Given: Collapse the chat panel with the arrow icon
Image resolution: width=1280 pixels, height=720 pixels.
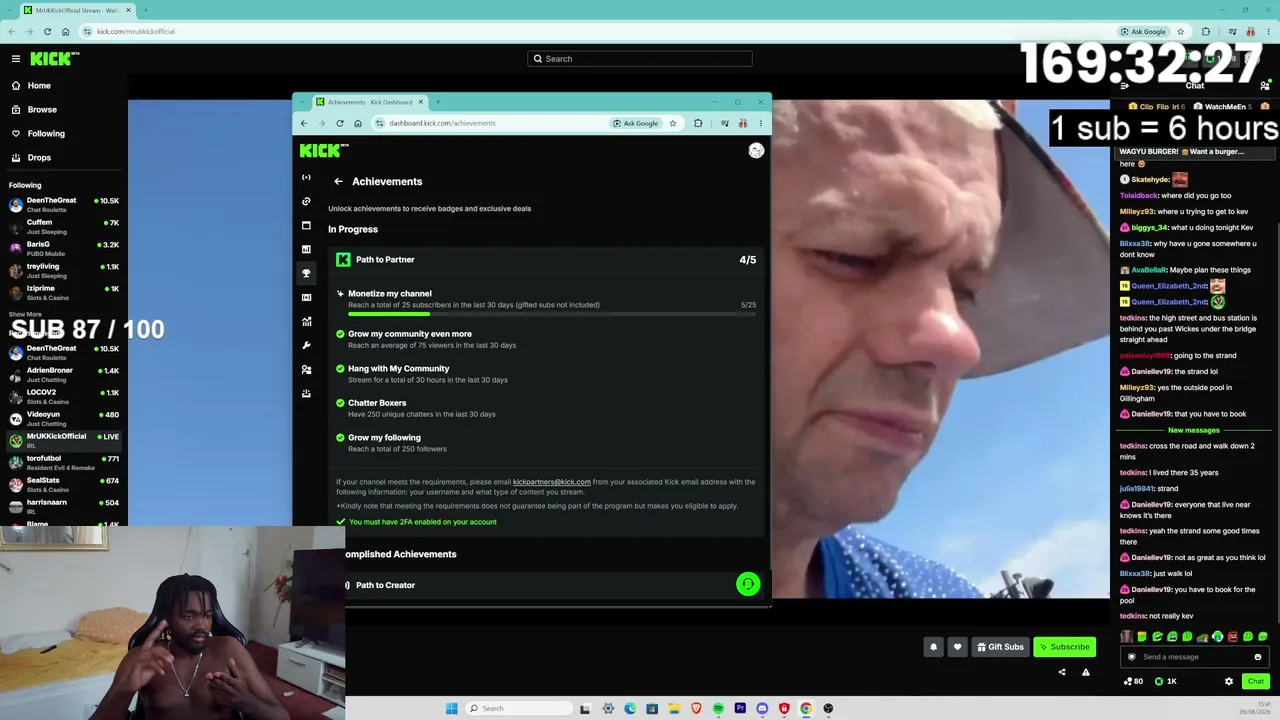Looking at the screenshot, I should click(x=1125, y=86).
